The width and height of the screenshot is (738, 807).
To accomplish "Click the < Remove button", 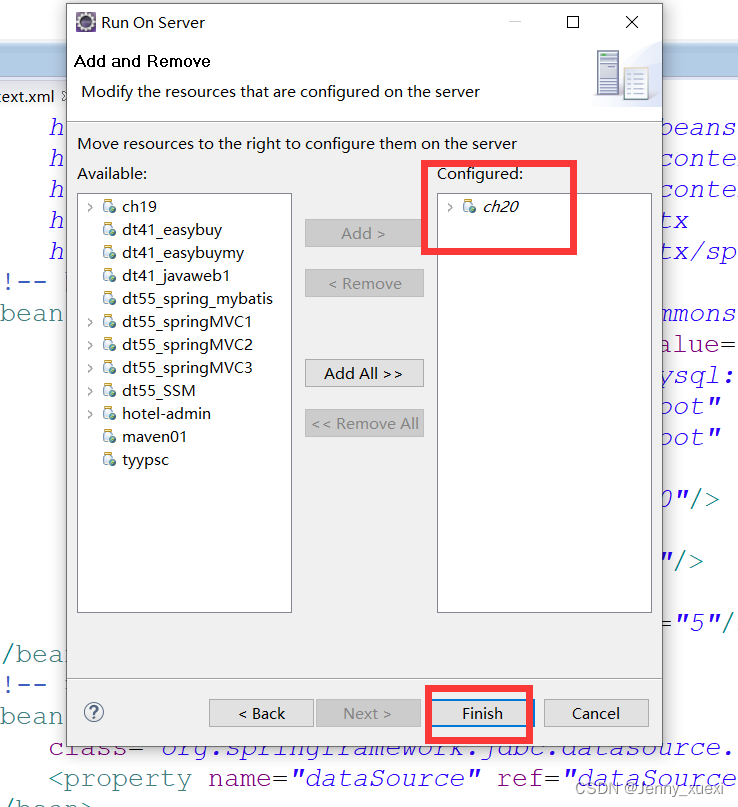I will tap(364, 283).
